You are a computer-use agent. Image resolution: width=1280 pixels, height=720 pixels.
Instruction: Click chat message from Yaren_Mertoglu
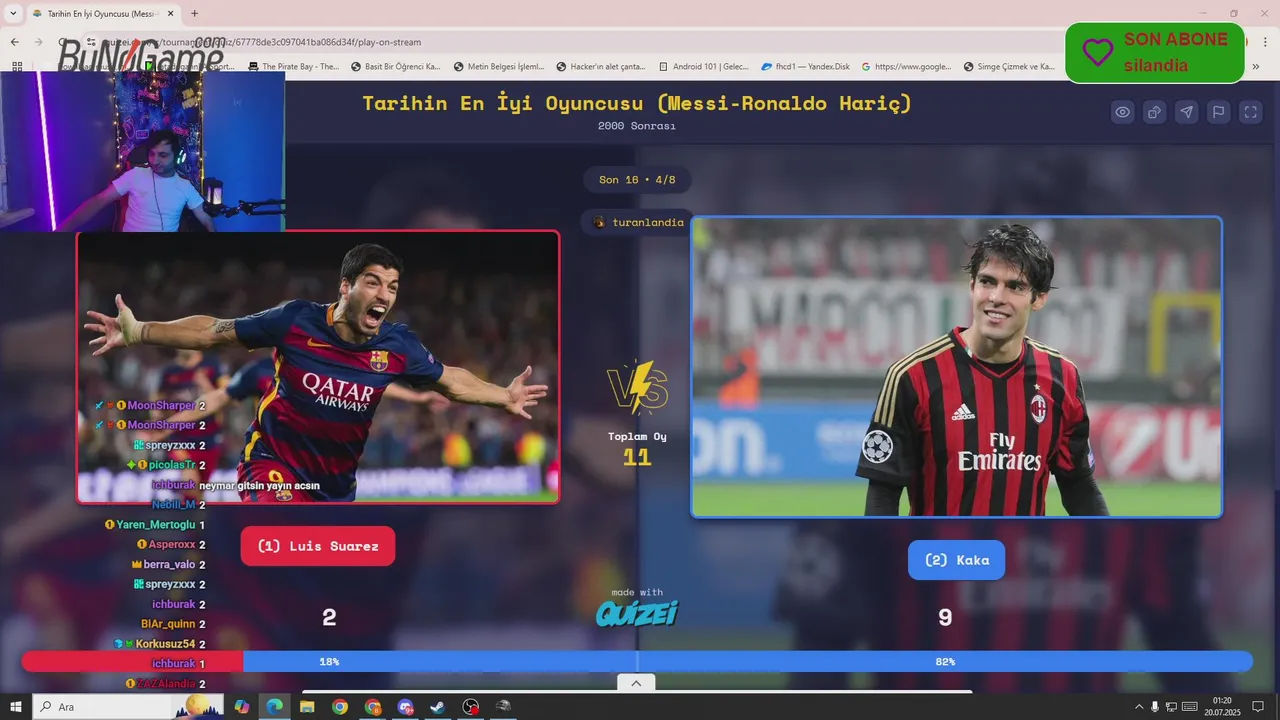[155, 525]
